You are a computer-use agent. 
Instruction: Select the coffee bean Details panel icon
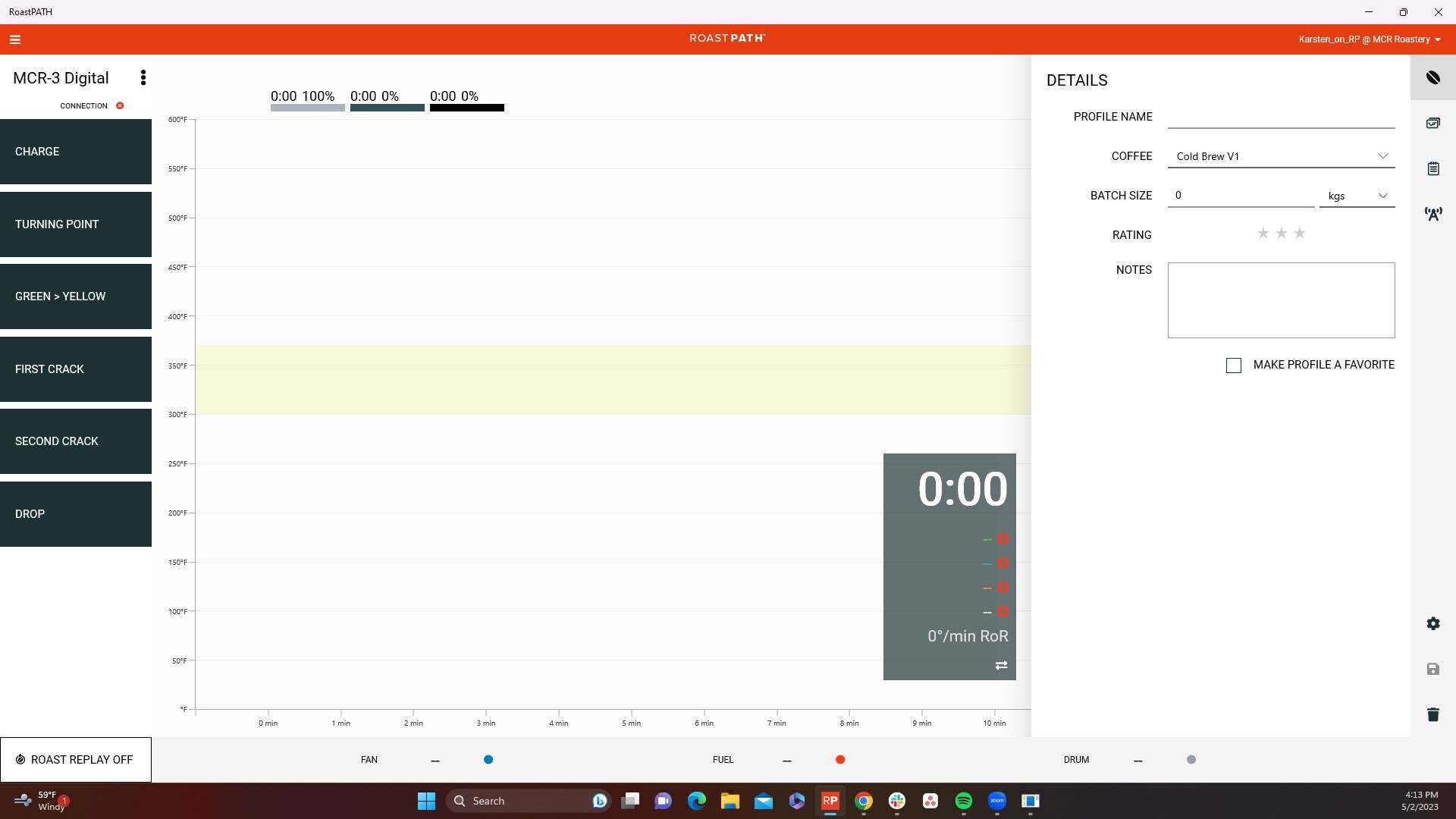pos(1433,77)
